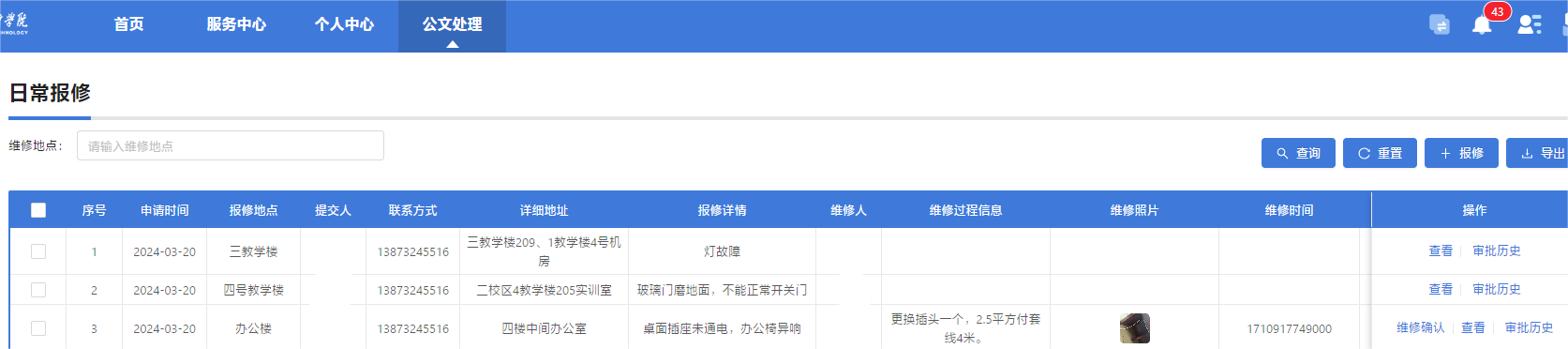Click the 重置 reset button
The height and width of the screenshot is (349, 1568).
coord(1380,153)
